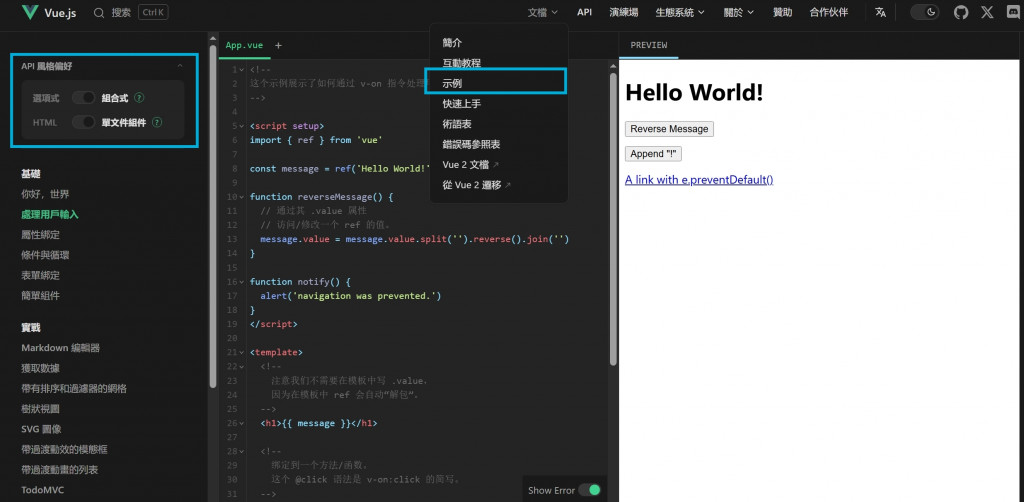
Task: Switch to the App.vue file tab
Action: [244, 46]
